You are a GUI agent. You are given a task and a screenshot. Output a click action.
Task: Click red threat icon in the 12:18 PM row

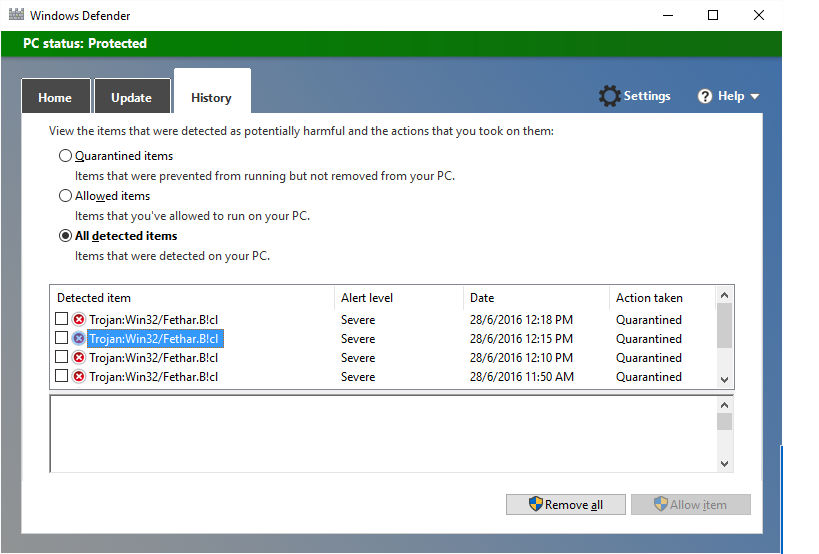tap(79, 319)
